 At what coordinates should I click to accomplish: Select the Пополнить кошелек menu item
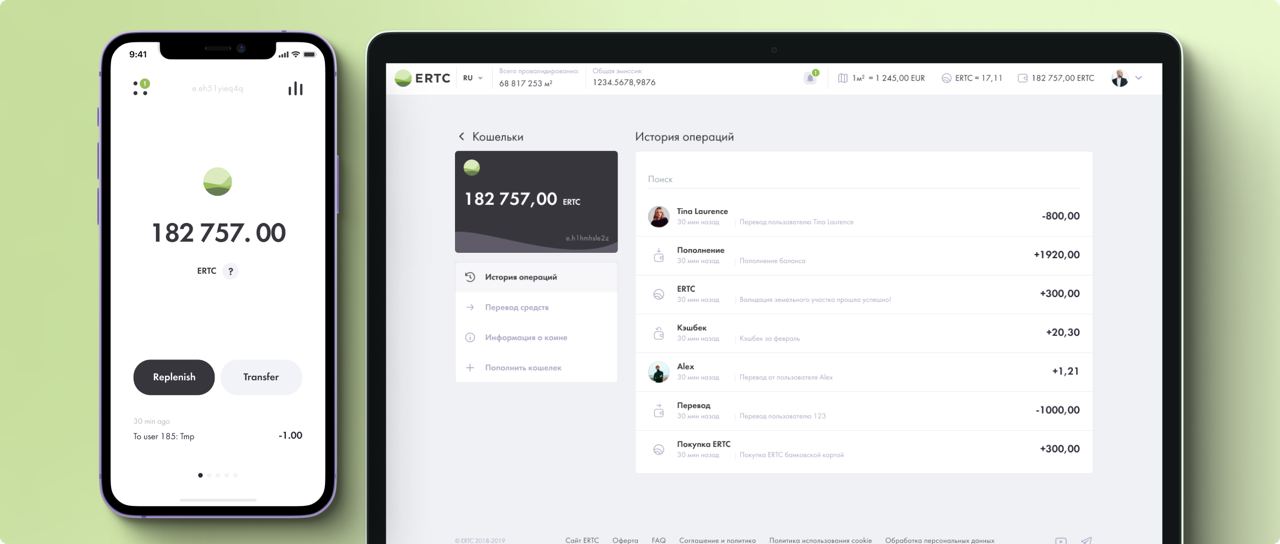pos(536,367)
